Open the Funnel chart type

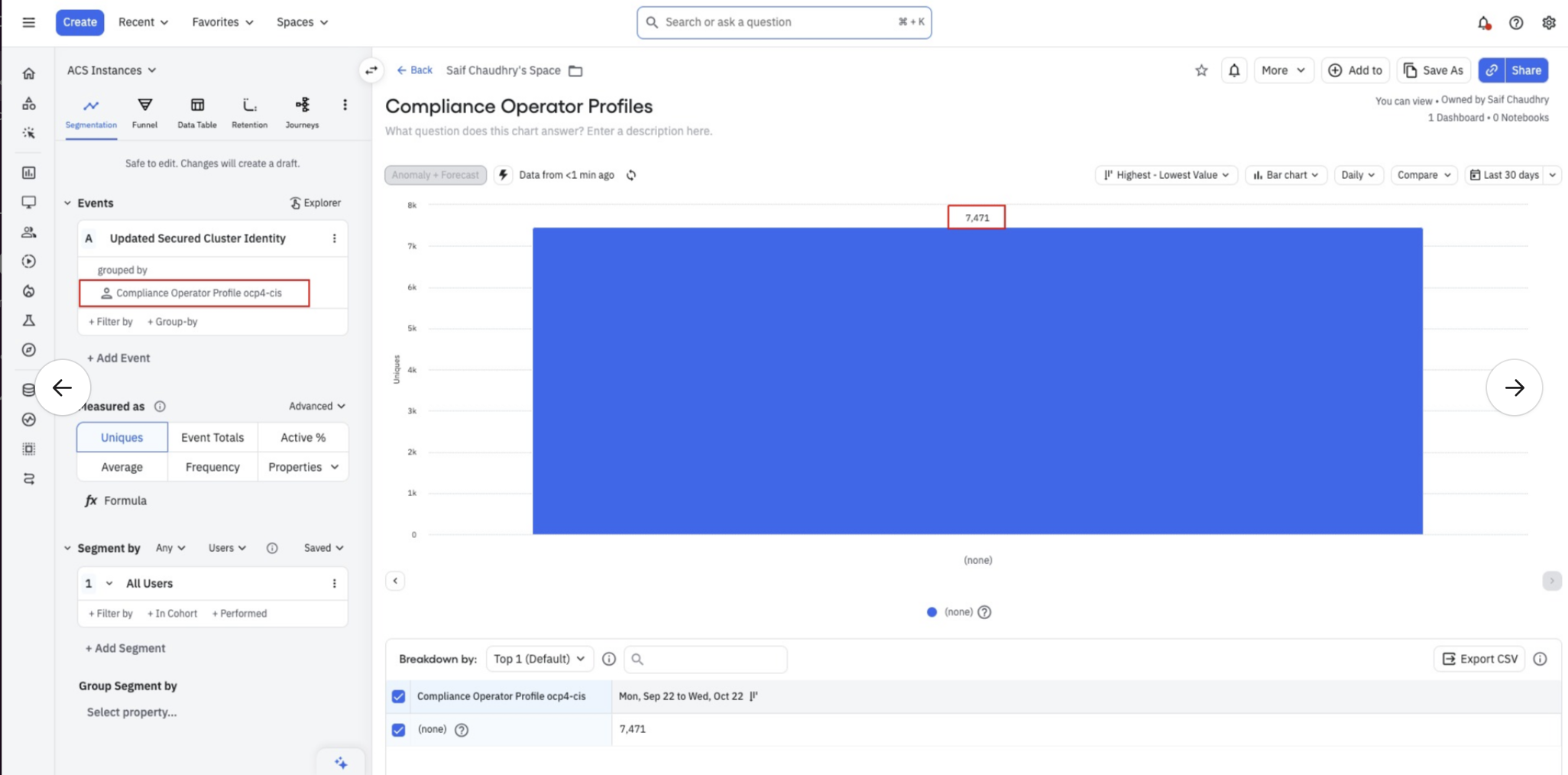pyautogui.click(x=144, y=112)
